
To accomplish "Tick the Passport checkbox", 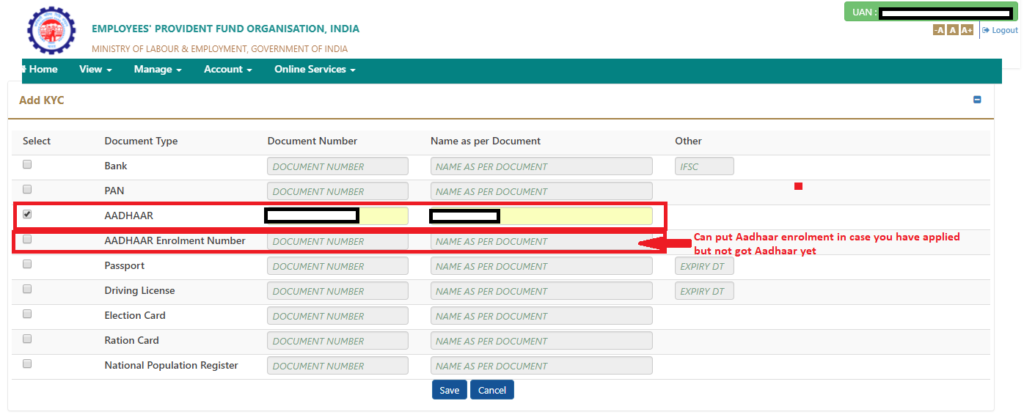I will point(27,264).
